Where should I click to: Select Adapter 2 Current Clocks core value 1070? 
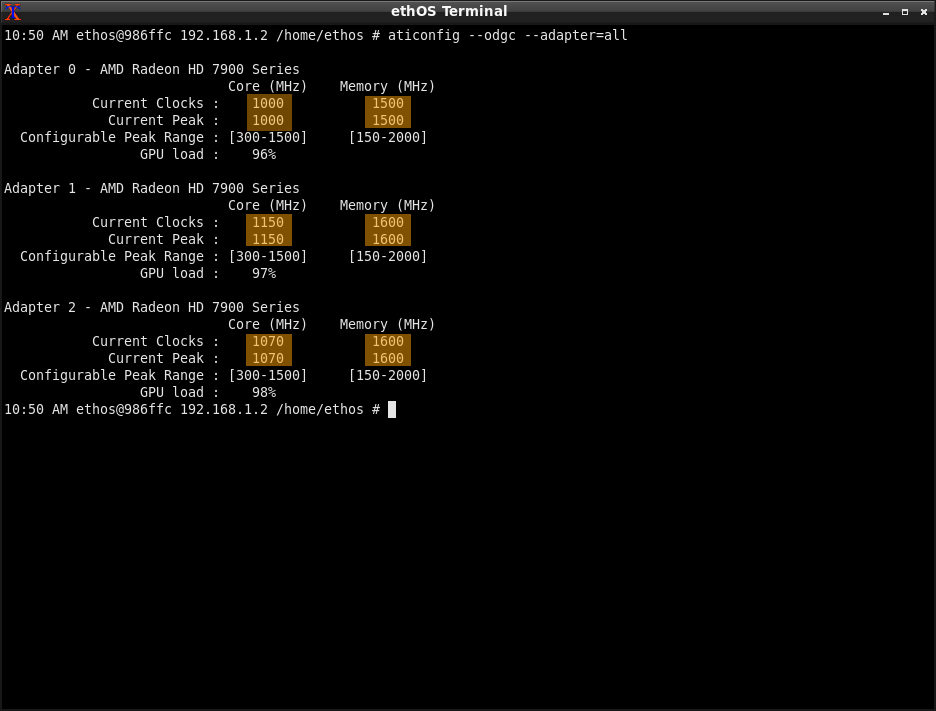[x=269, y=341]
